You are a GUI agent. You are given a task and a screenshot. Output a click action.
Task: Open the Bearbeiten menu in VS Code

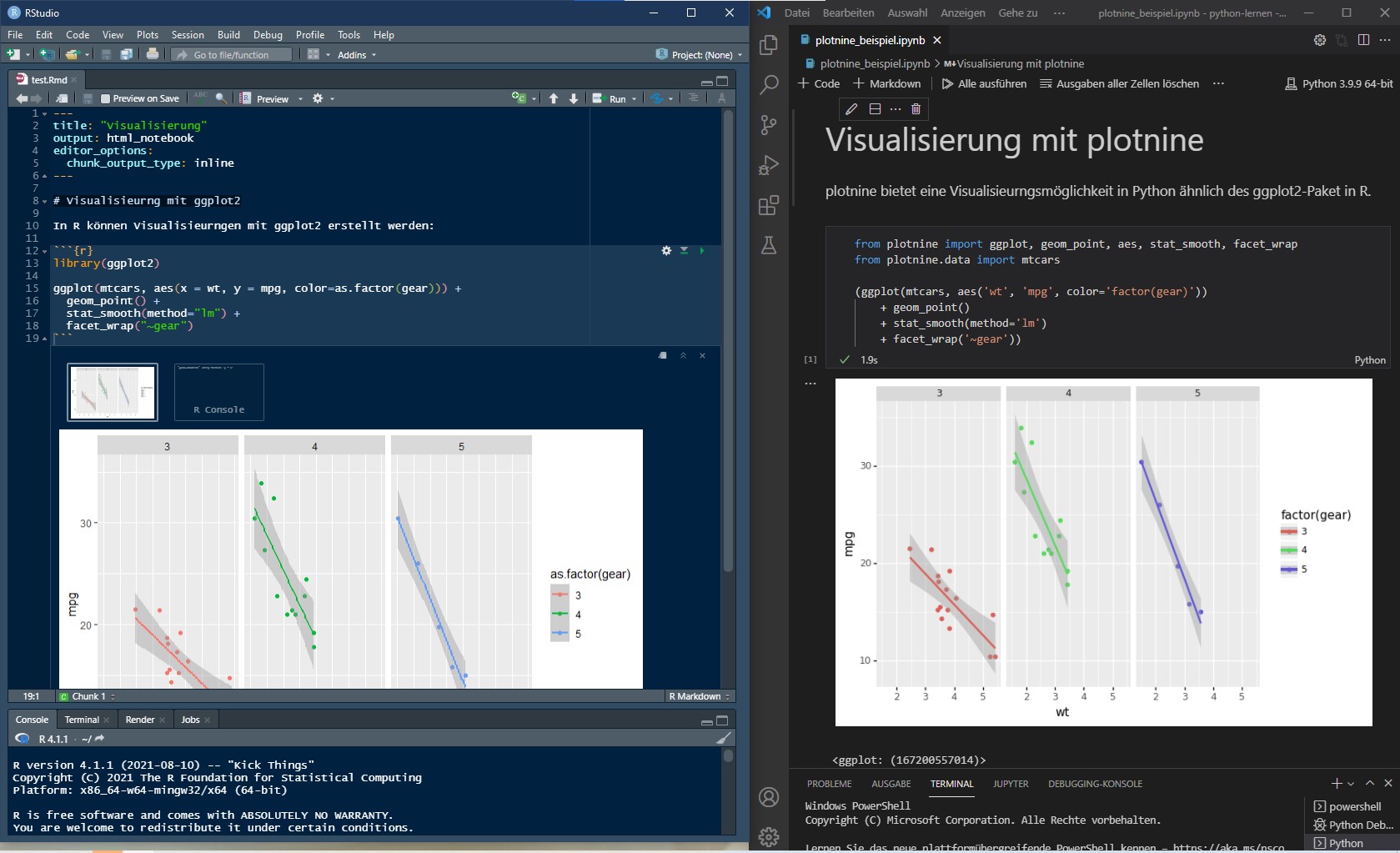pyautogui.click(x=848, y=13)
